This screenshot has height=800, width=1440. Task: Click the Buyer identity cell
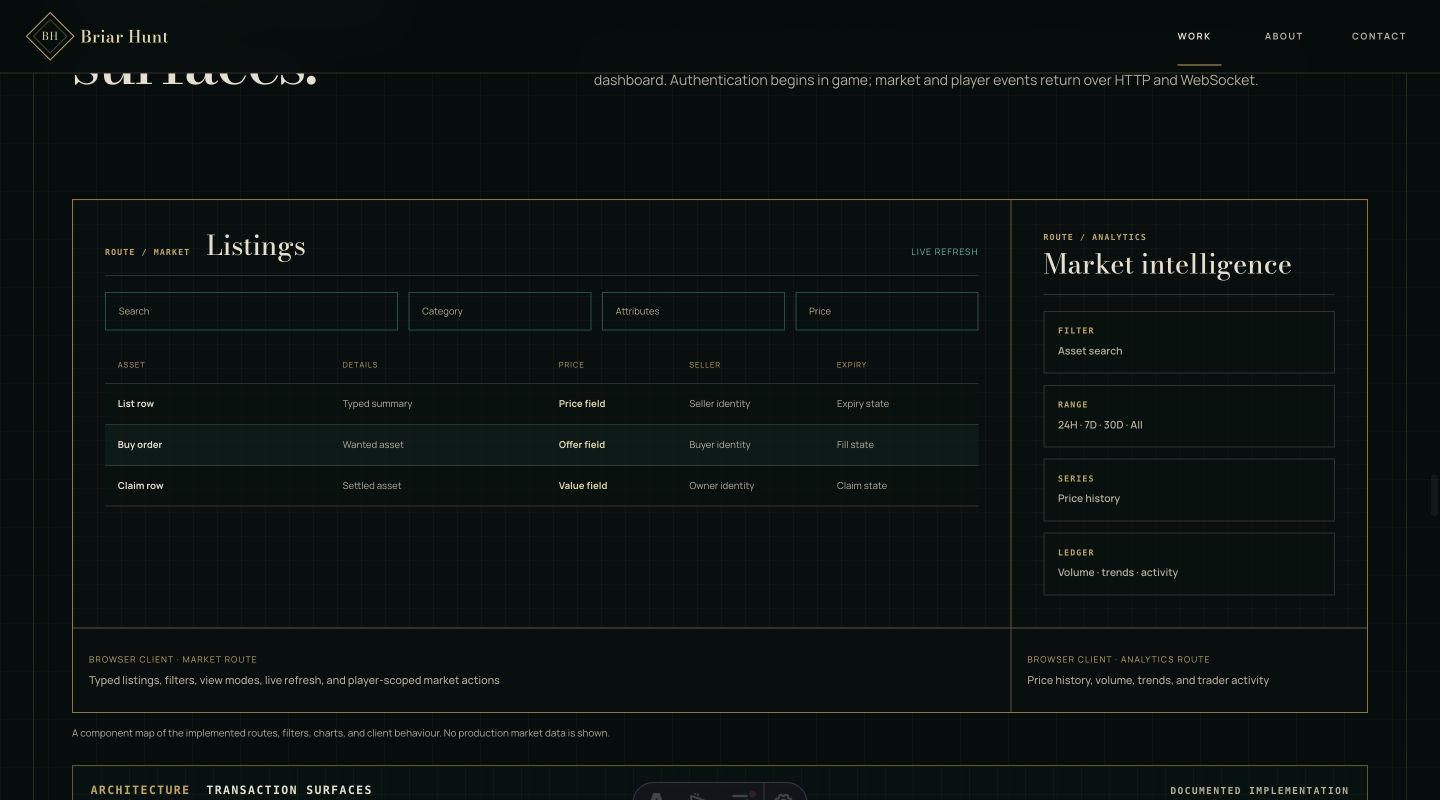(x=720, y=445)
